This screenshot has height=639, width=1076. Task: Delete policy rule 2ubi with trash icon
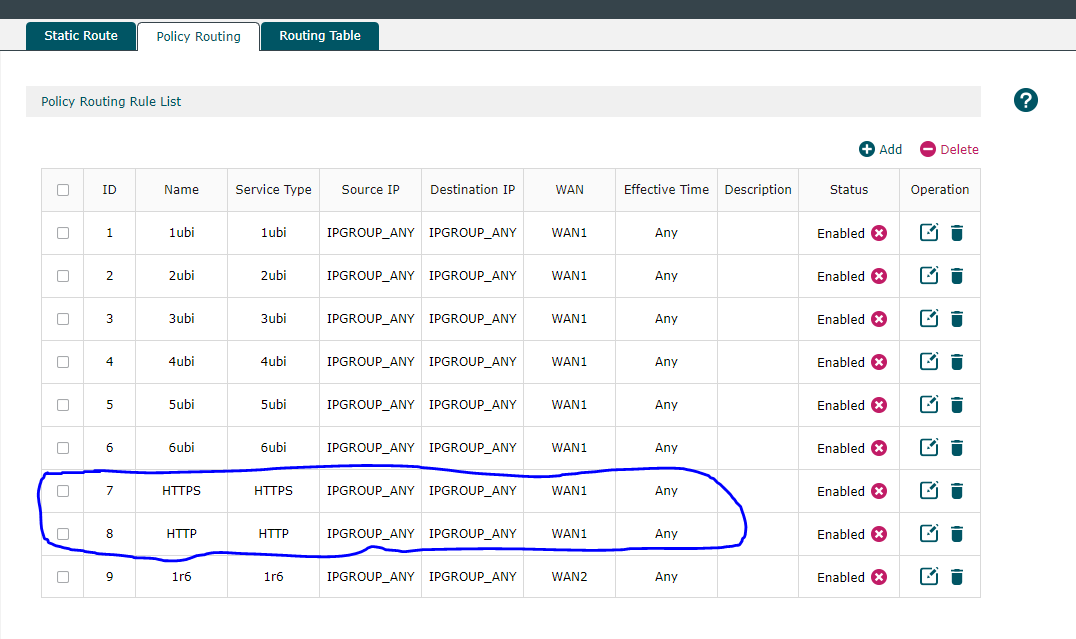coord(957,276)
